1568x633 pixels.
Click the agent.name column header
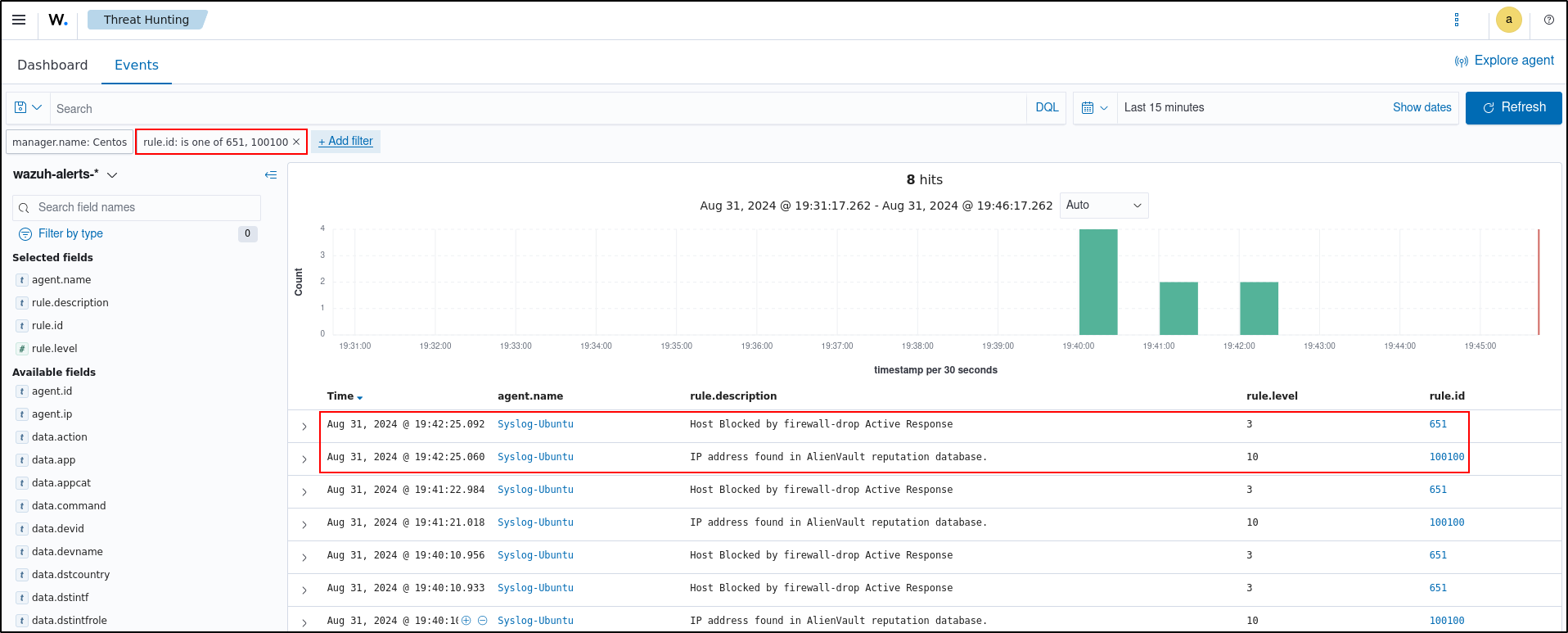pos(530,396)
